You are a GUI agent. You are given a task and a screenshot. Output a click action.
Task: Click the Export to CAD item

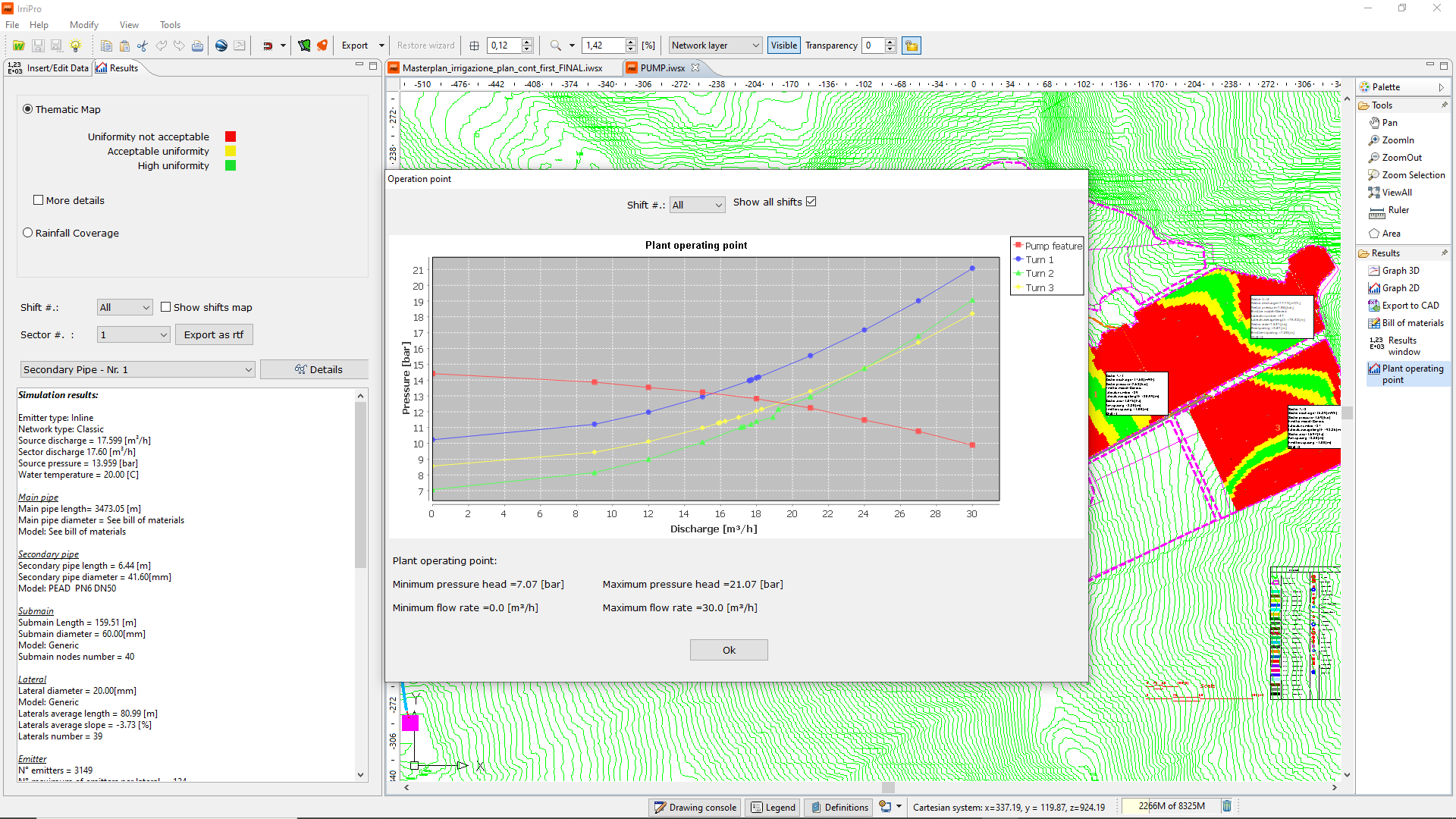(1410, 306)
